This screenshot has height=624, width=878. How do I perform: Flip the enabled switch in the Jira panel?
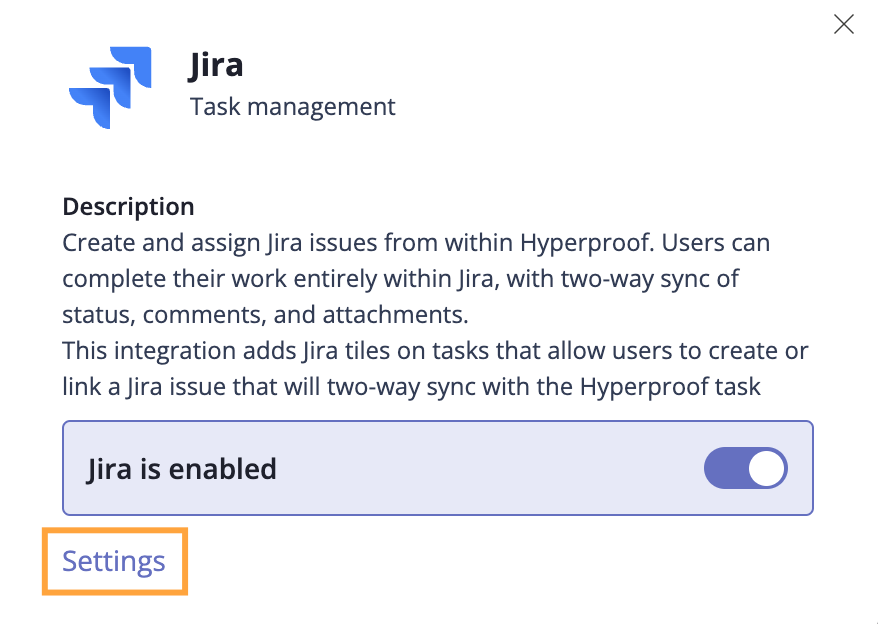point(745,468)
